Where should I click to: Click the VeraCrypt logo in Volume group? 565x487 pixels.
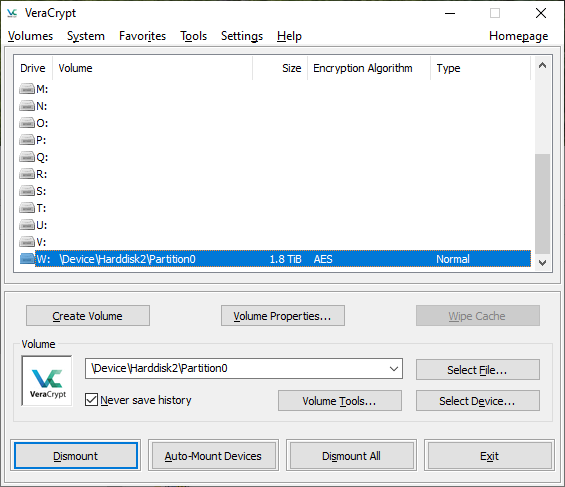tap(47, 381)
